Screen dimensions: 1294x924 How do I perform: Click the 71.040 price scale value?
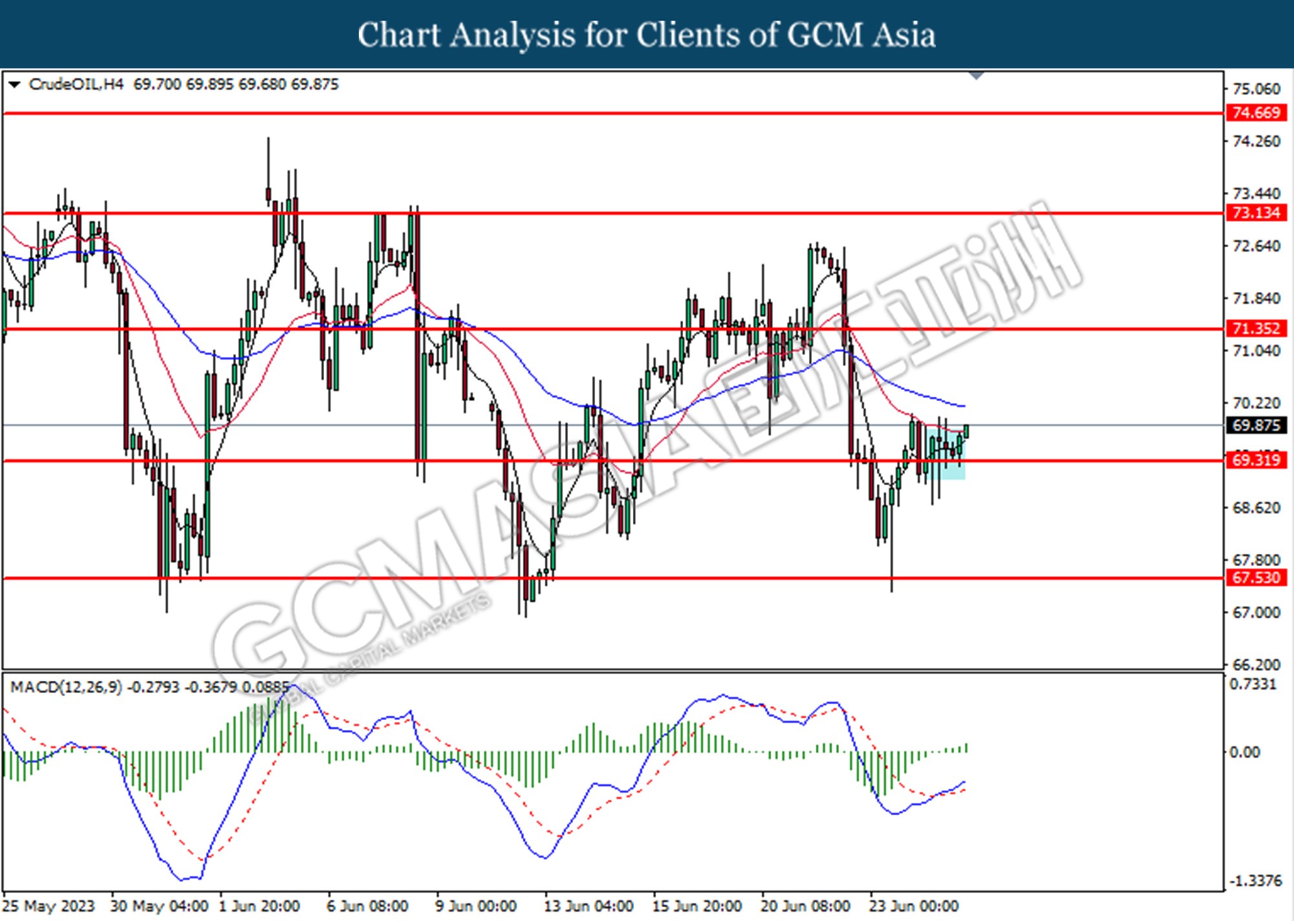tap(1256, 351)
